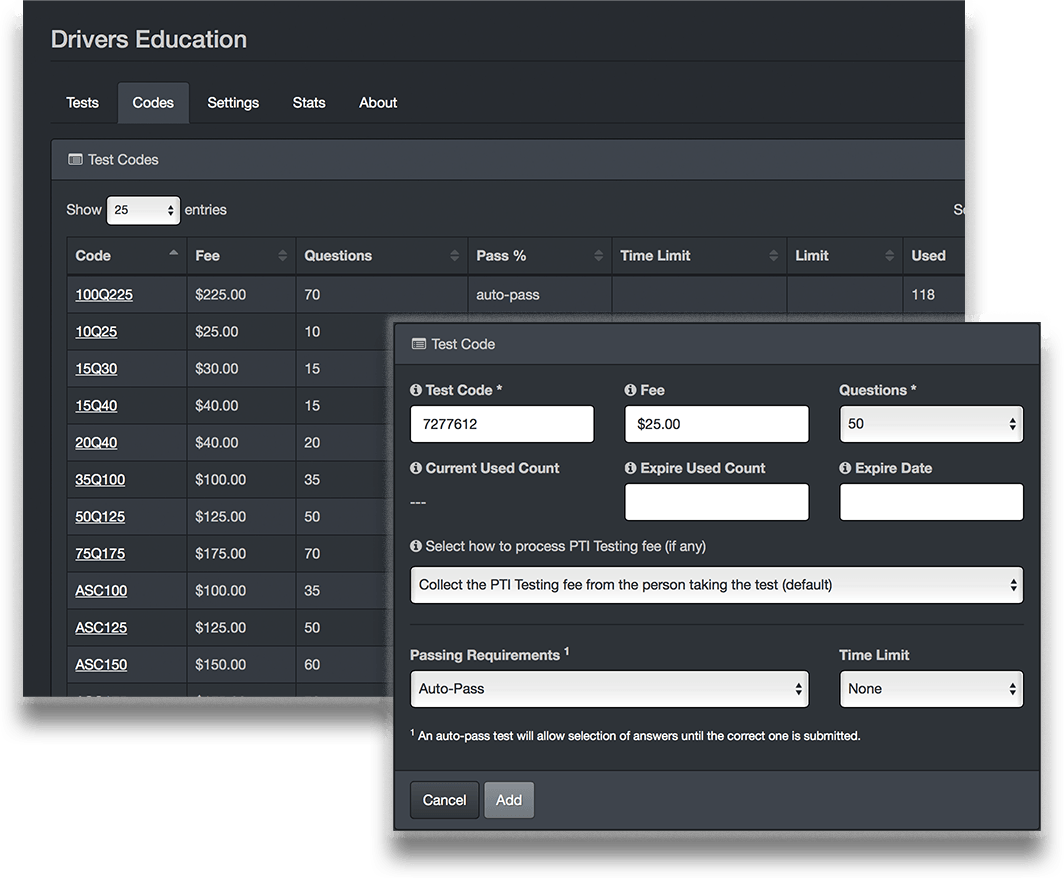Screen dimensions: 1064x878
Task: Click sort arrows in Time Limit column header
Action: 774,256
